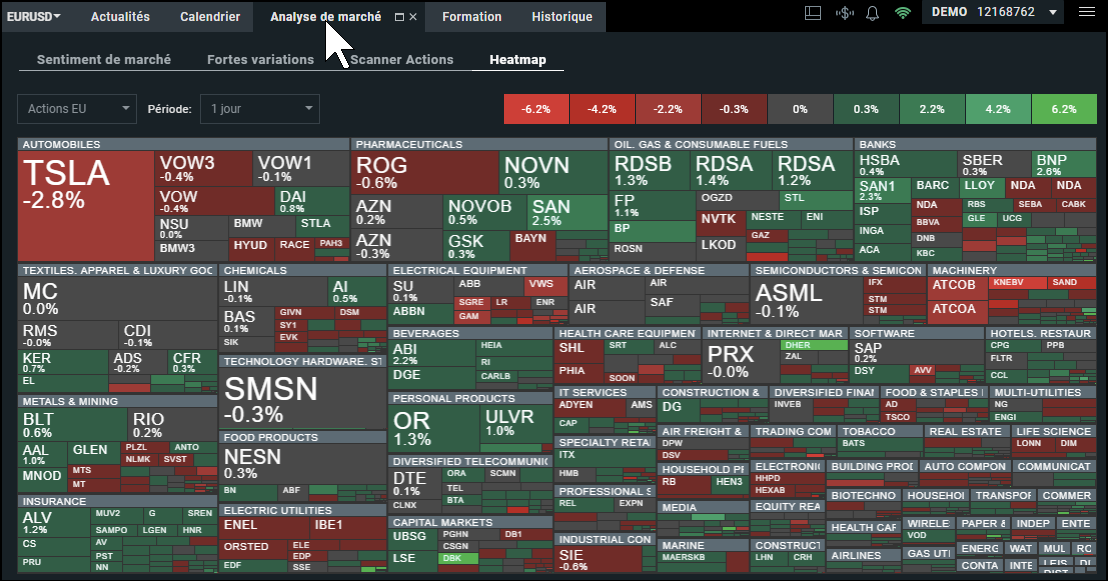Click the 0% legend swatch

point(800,109)
